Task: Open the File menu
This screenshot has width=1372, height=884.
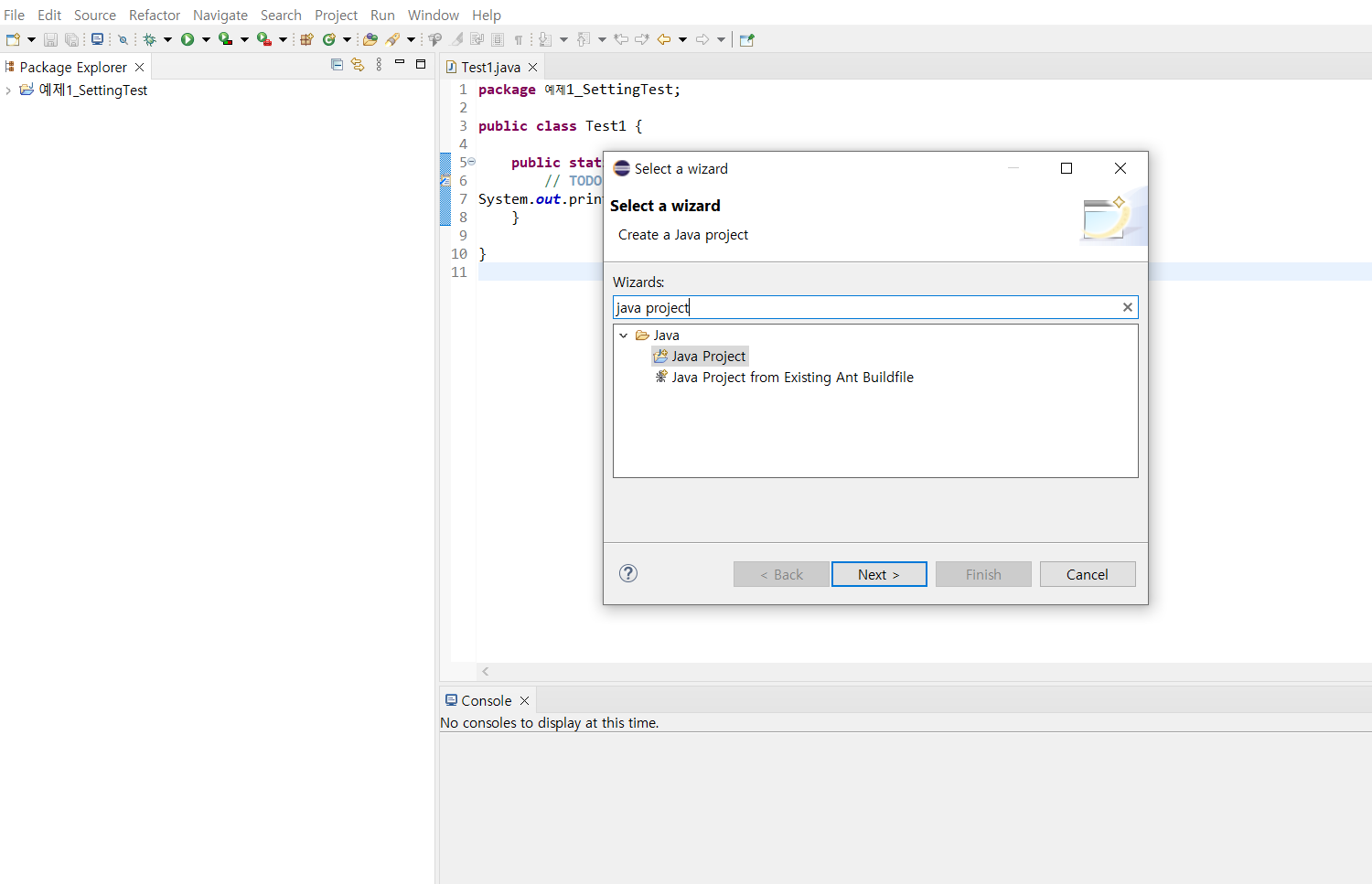Action: tap(14, 15)
